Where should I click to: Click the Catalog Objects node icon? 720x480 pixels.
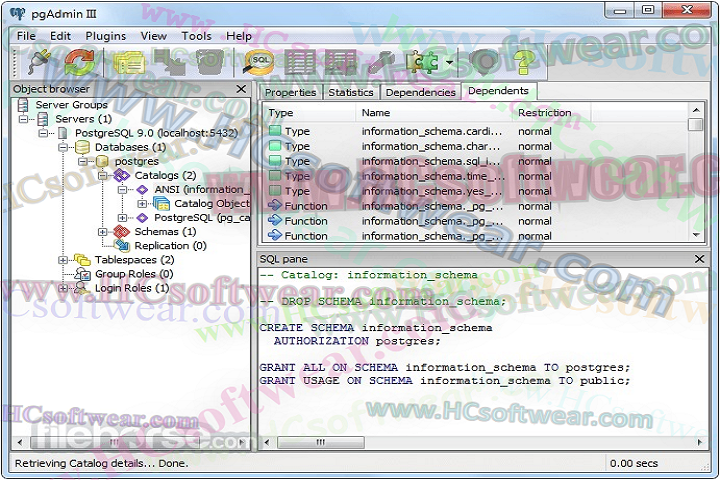pyautogui.click(x=161, y=203)
